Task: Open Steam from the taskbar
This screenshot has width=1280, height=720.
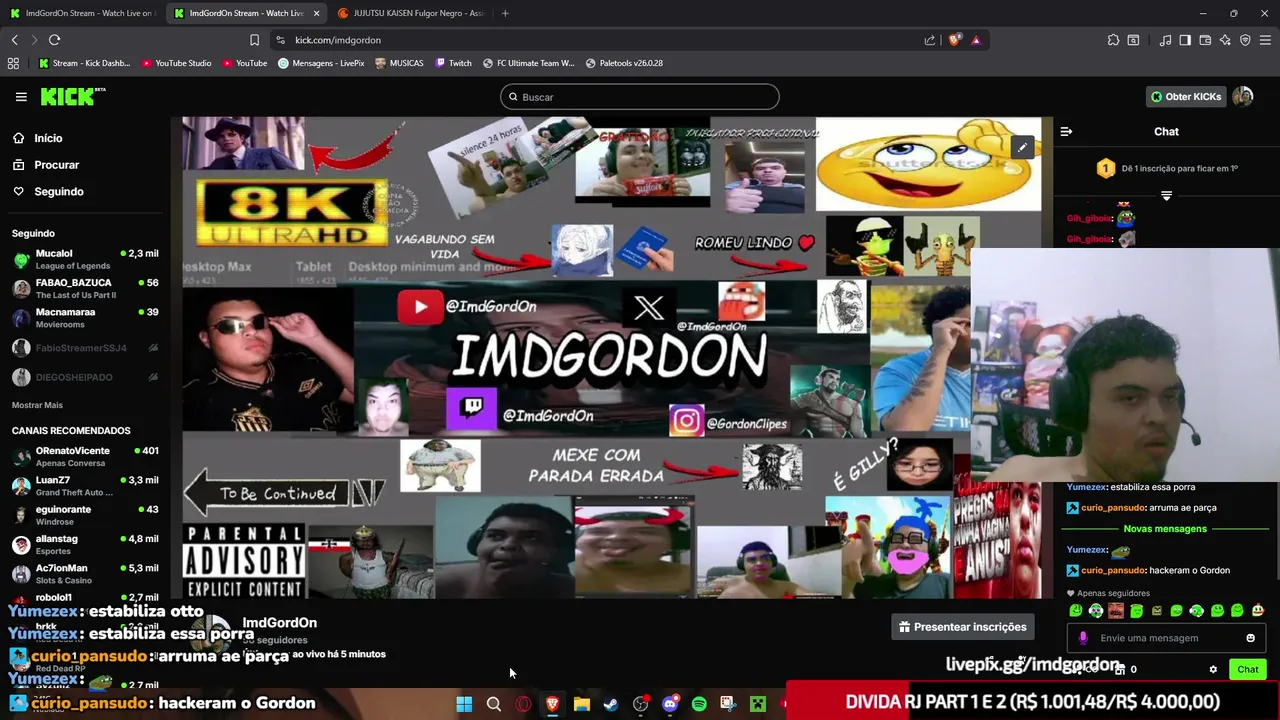Action: (x=611, y=704)
